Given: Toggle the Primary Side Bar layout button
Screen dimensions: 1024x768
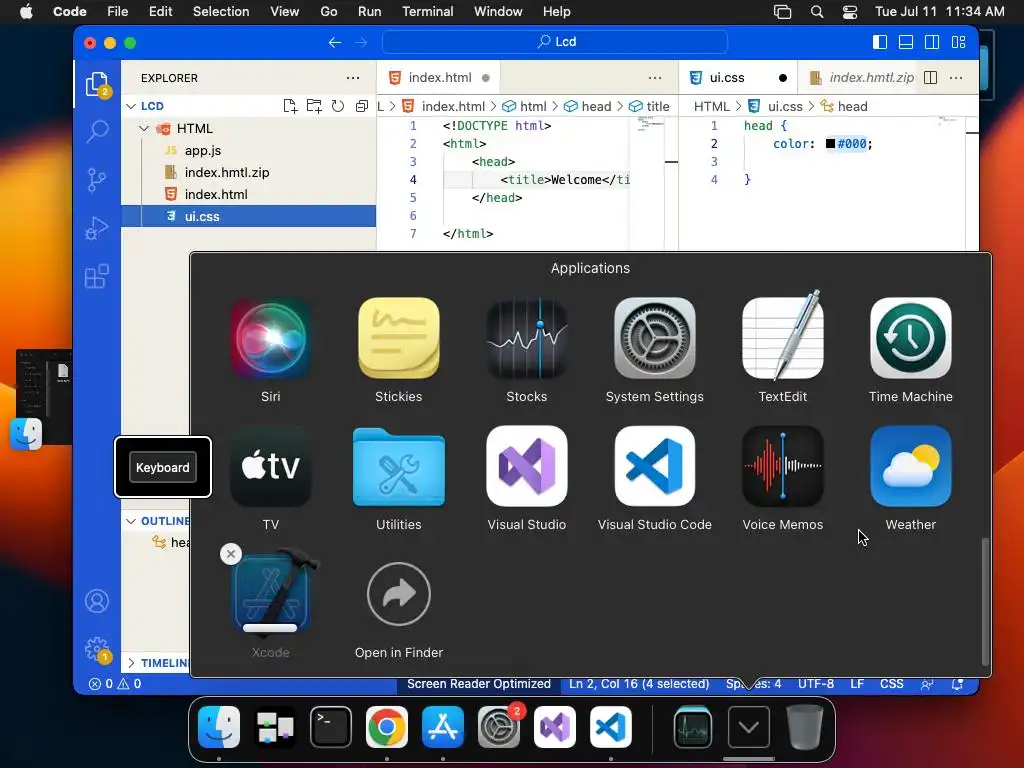Looking at the screenshot, I should (x=880, y=42).
